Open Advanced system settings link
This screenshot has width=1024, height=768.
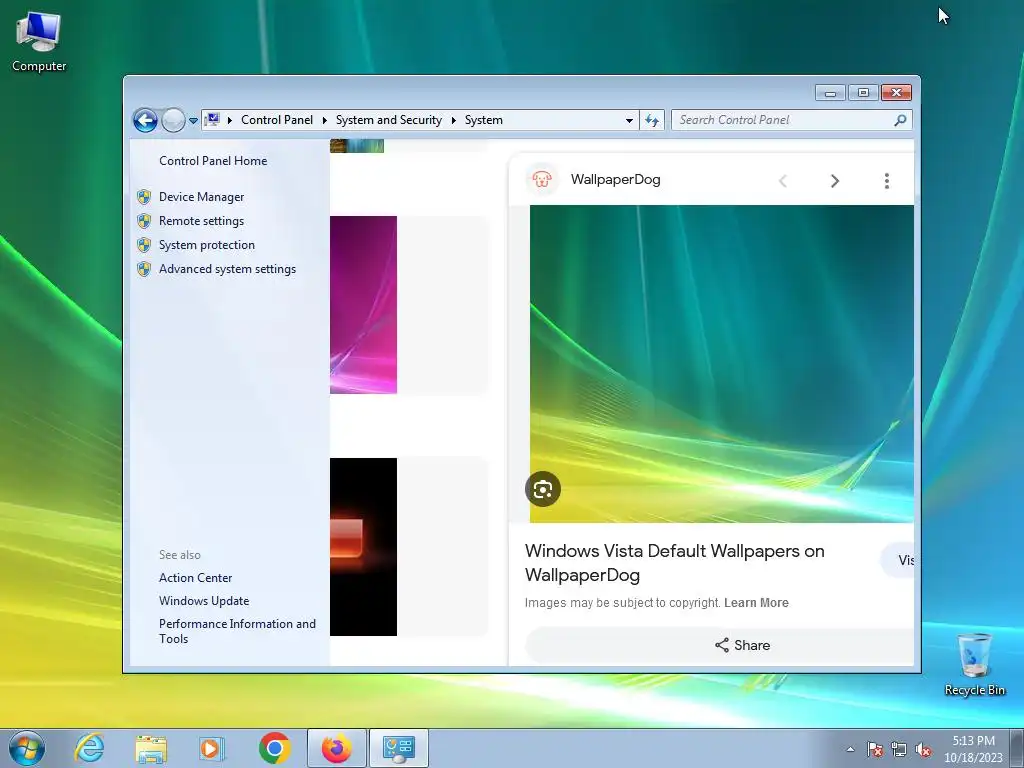[227, 269]
